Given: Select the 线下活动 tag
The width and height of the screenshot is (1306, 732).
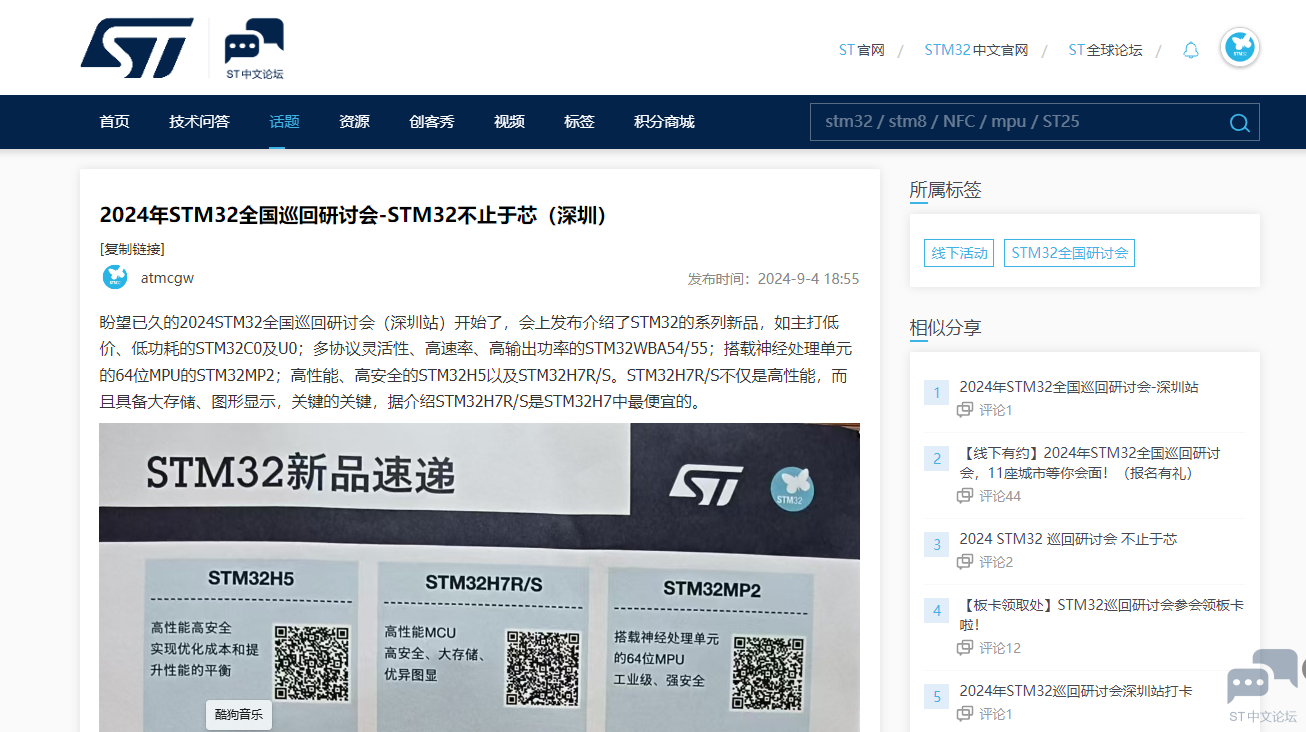Looking at the screenshot, I should pyautogui.click(x=959, y=253).
